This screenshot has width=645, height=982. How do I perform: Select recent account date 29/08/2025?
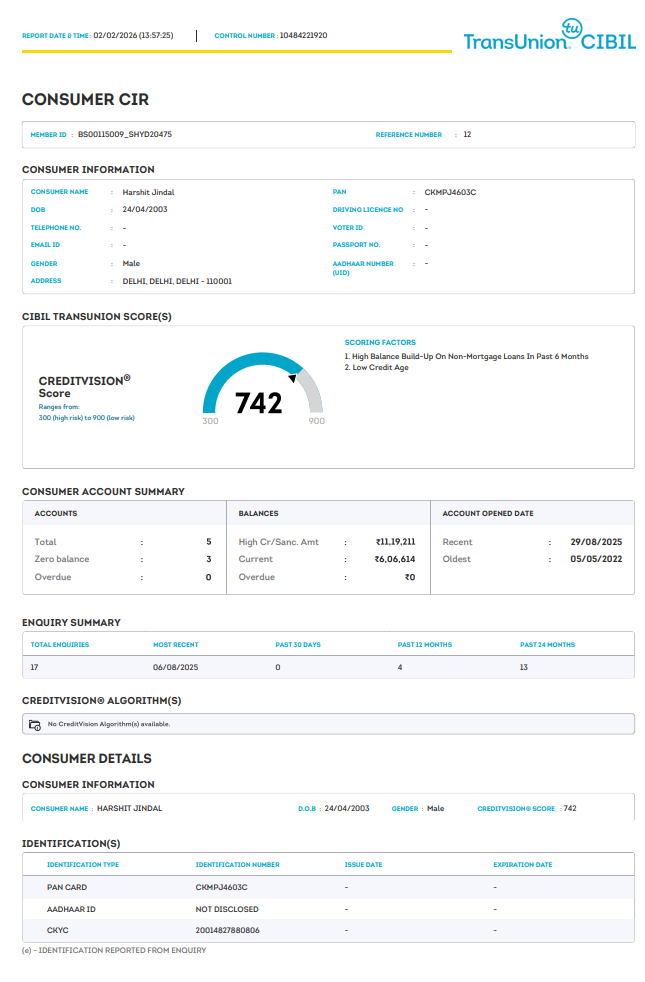point(596,542)
